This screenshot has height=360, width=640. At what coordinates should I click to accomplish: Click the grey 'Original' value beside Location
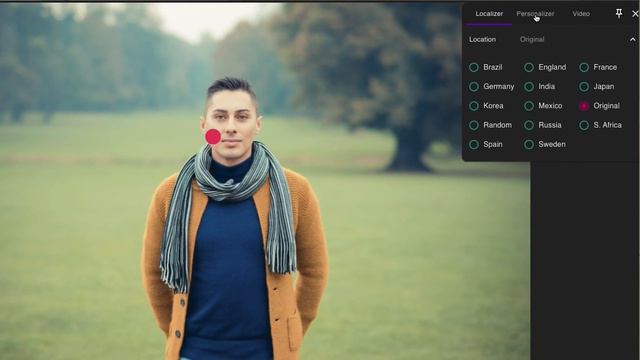(x=532, y=40)
